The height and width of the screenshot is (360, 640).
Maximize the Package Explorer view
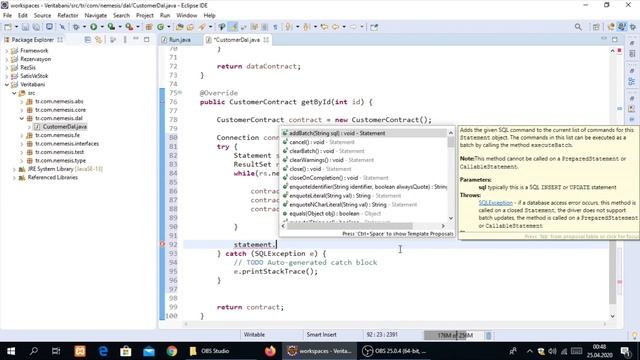[147, 40]
